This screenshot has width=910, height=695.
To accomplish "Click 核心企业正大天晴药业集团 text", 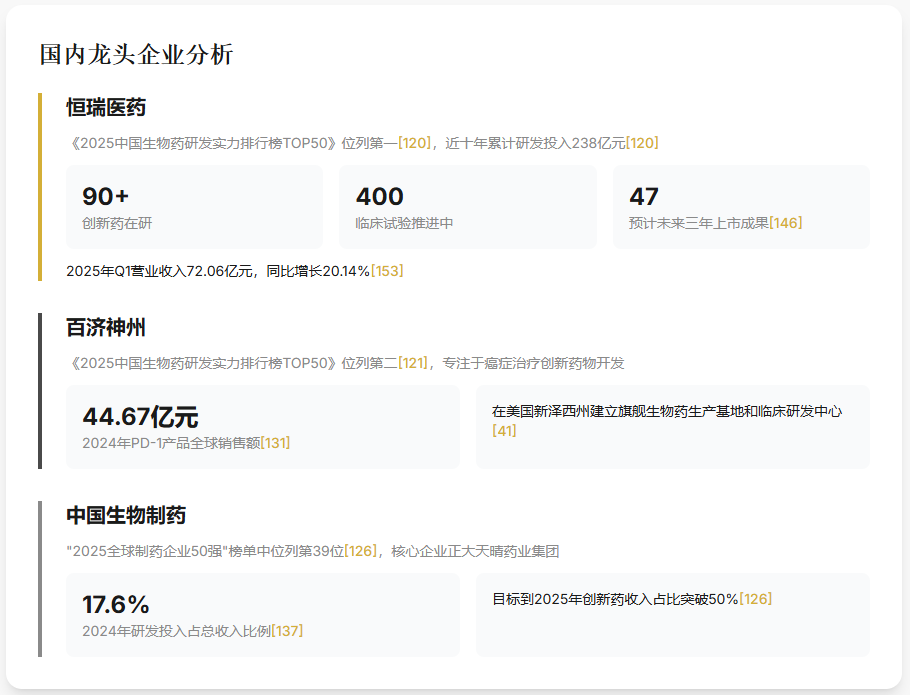I will coord(475,551).
